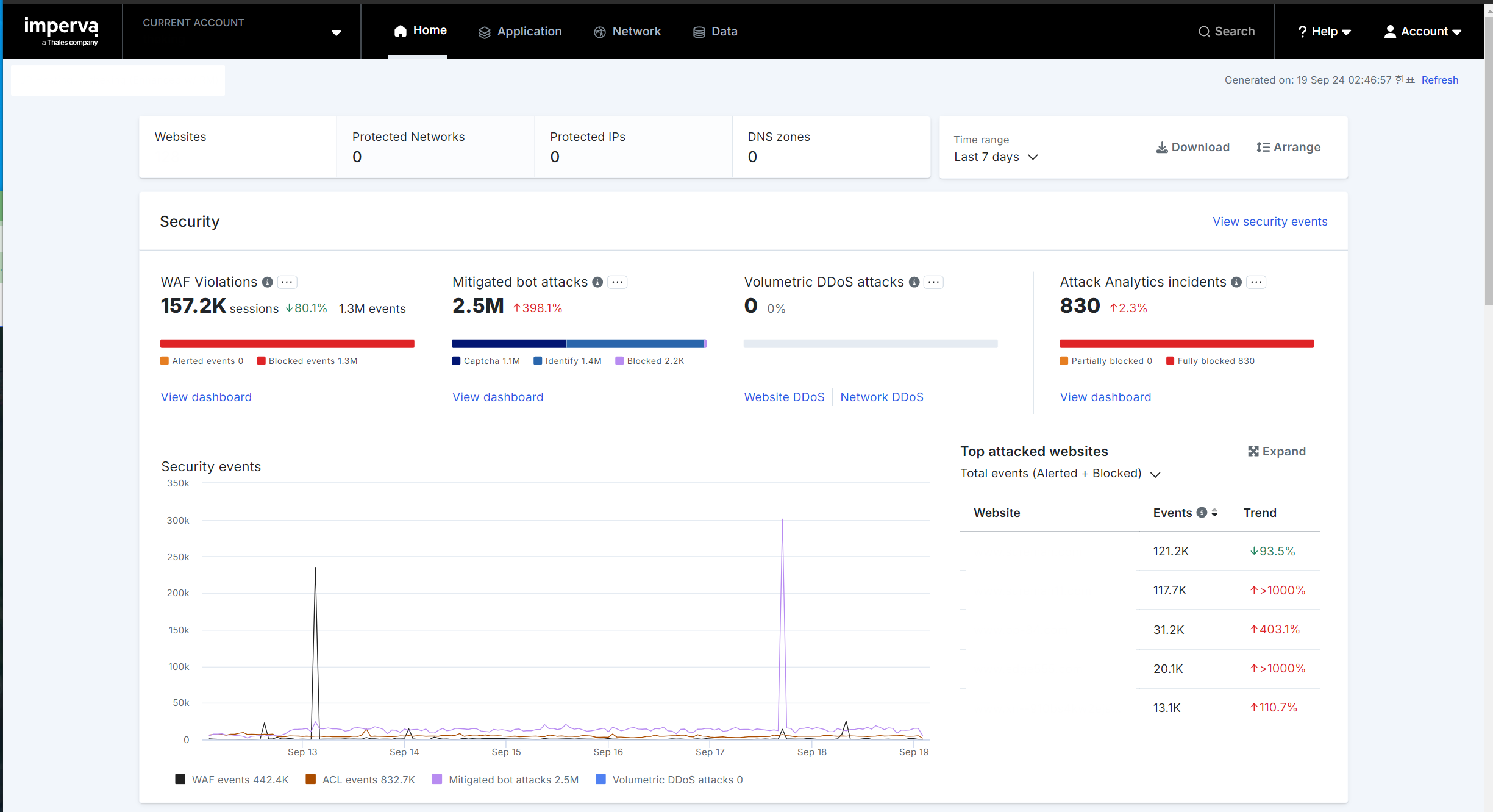This screenshot has height=812, width=1493.
Task: Click Partially blocked 0 legend swatch
Action: [1064, 361]
